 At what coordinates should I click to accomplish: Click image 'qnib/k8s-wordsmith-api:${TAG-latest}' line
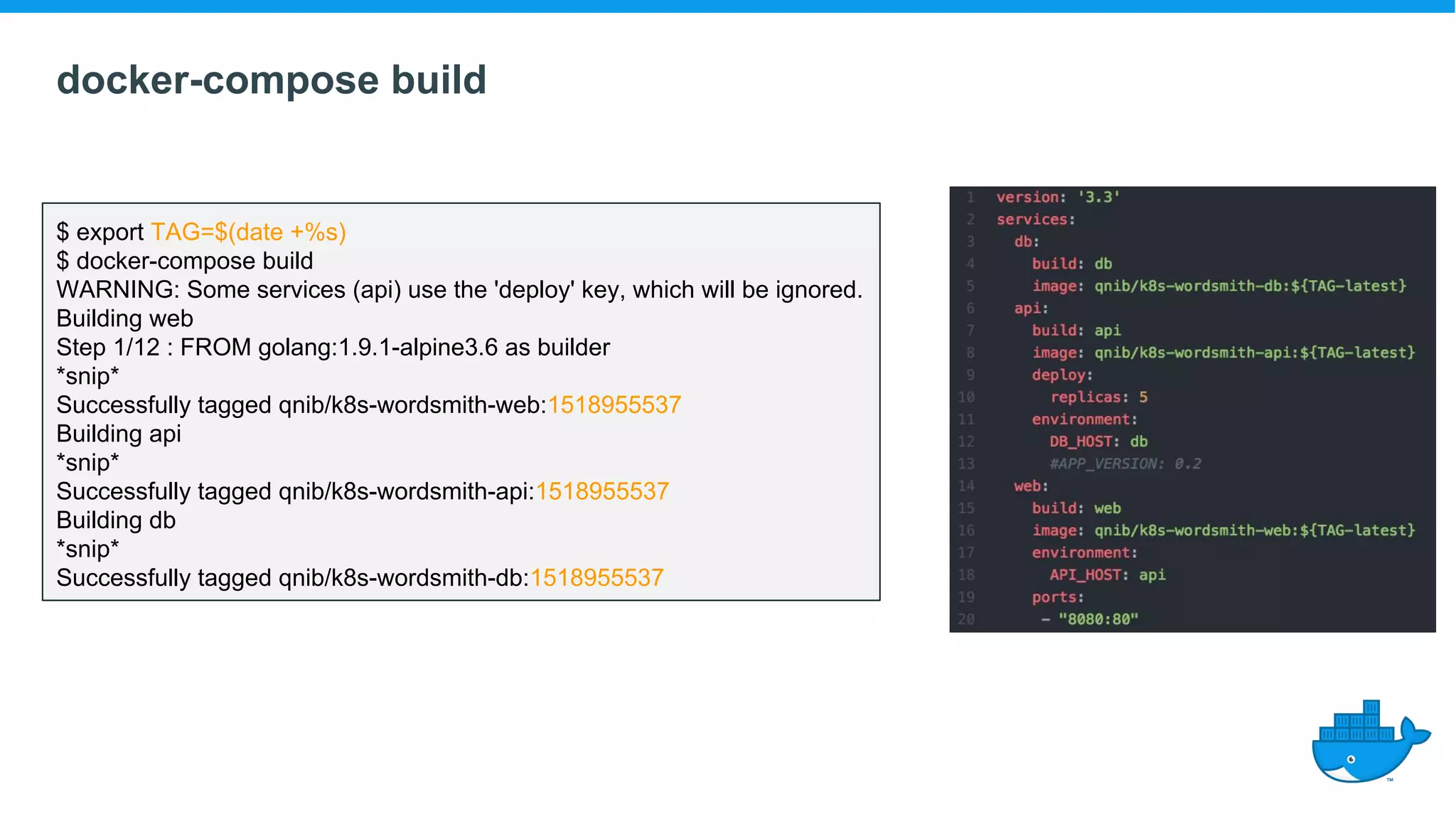pyautogui.click(x=1224, y=353)
